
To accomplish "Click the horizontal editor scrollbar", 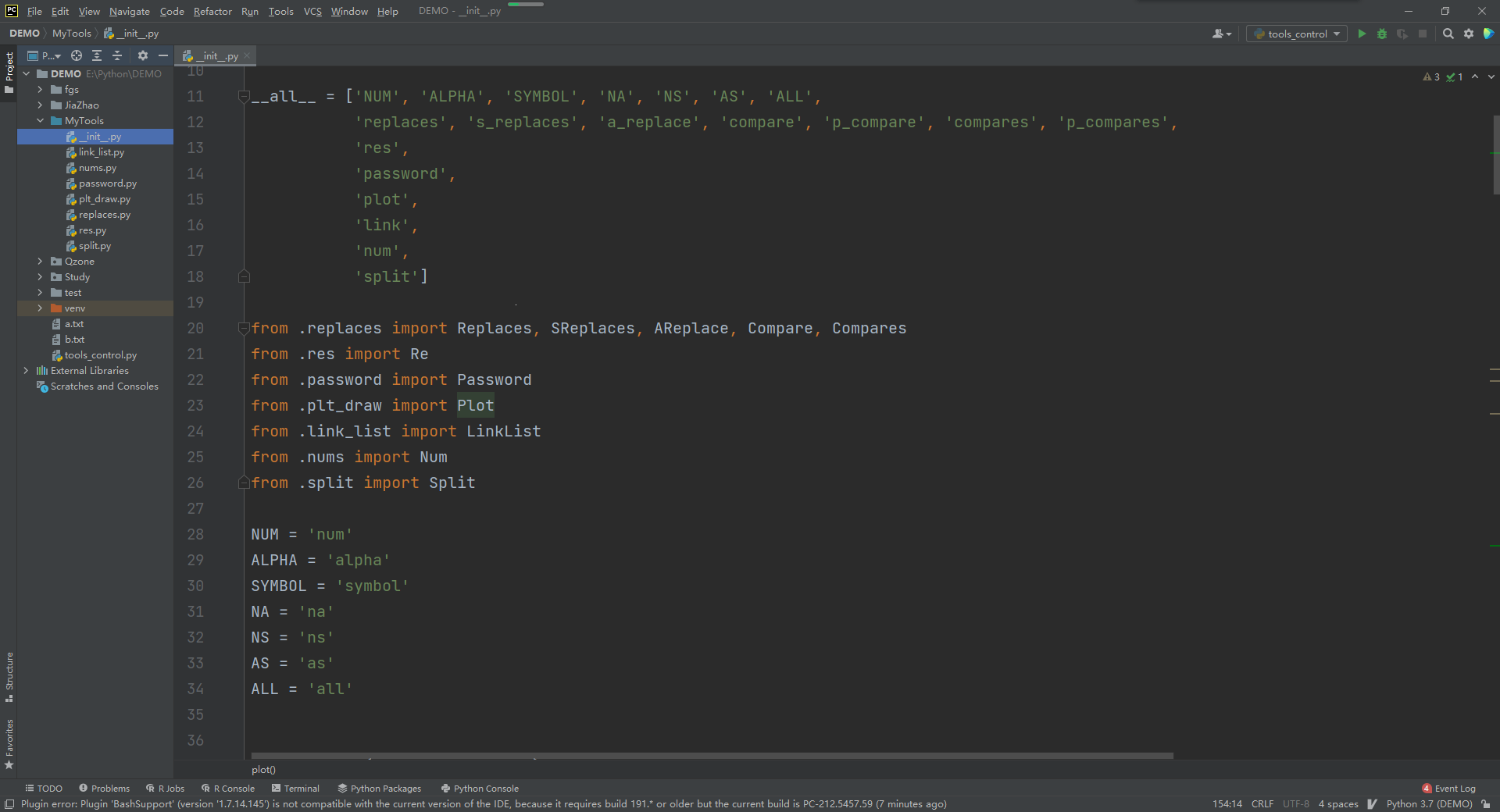I will pyautogui.click(x=712, y=756).
